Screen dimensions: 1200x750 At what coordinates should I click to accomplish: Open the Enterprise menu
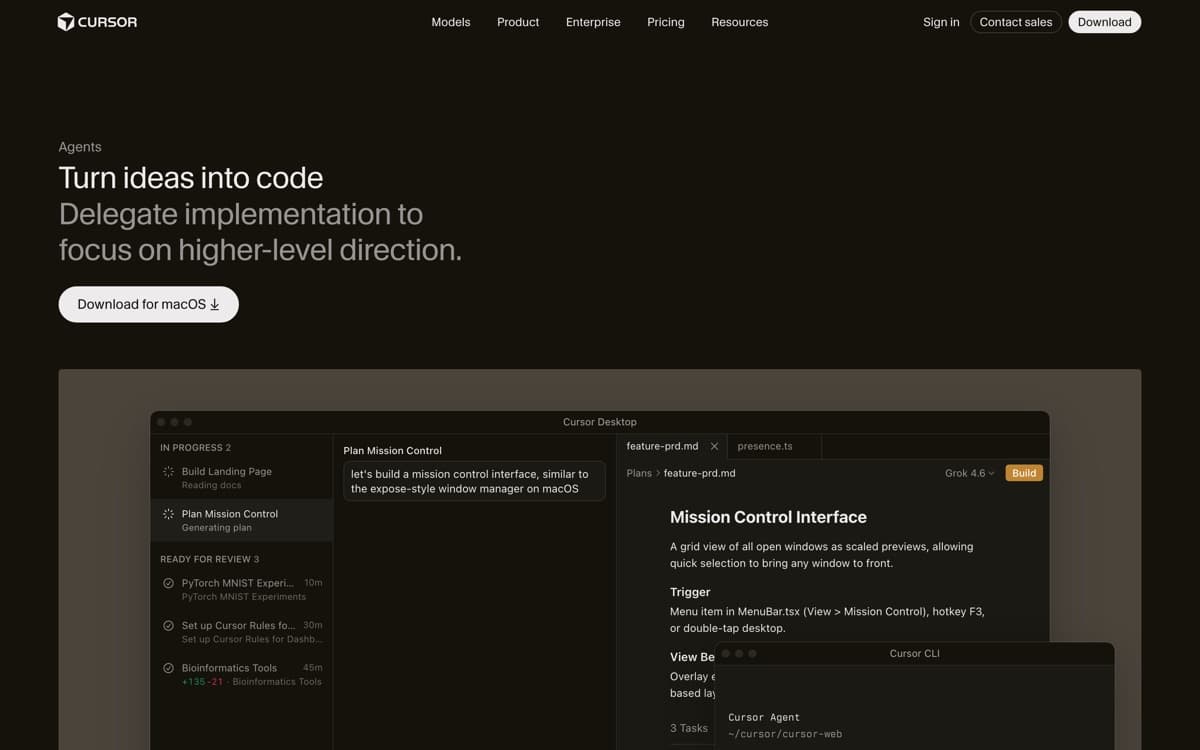click(x=593, y=22)
